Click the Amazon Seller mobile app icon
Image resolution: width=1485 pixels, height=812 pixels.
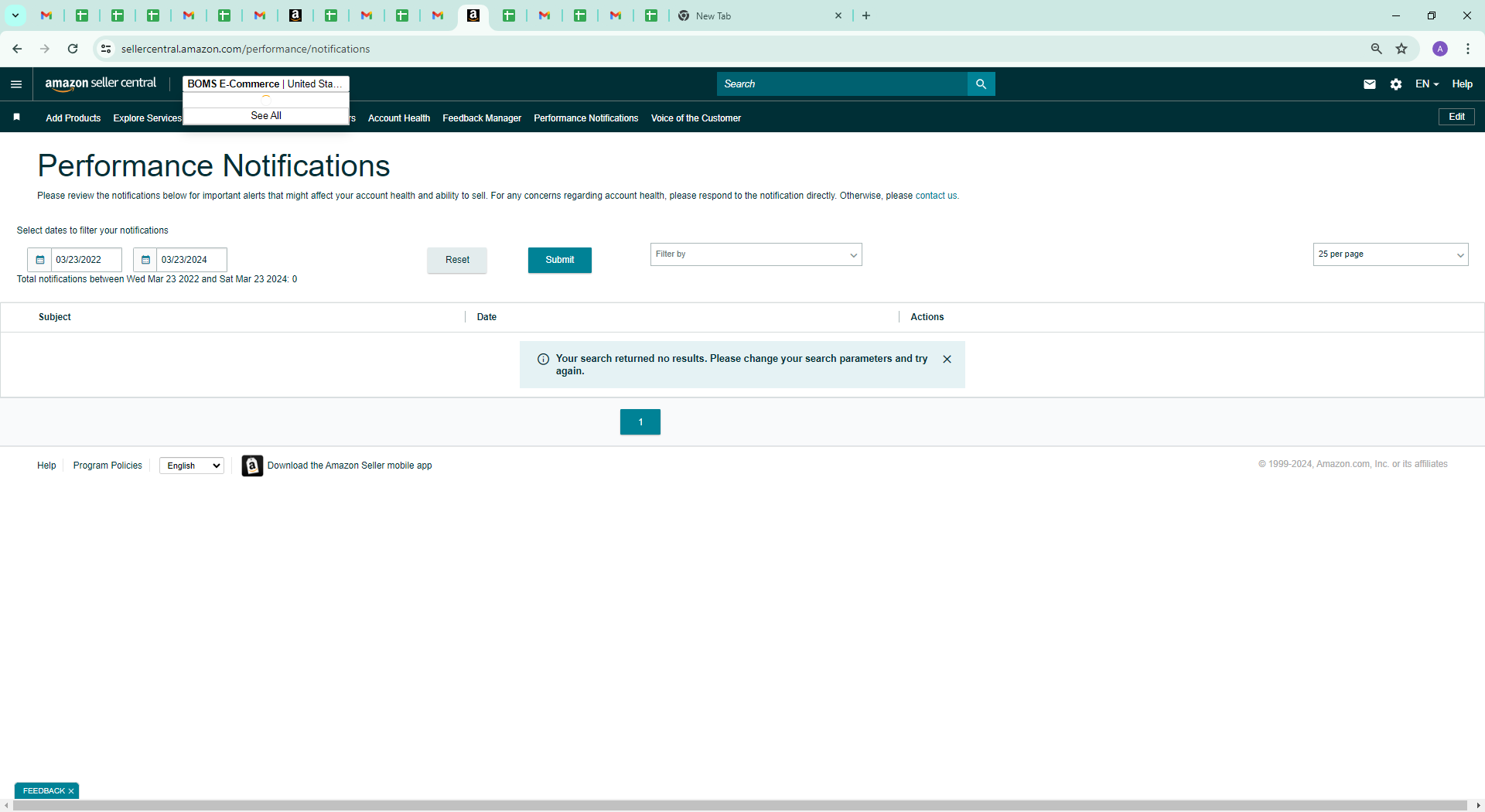coord(252,466)
